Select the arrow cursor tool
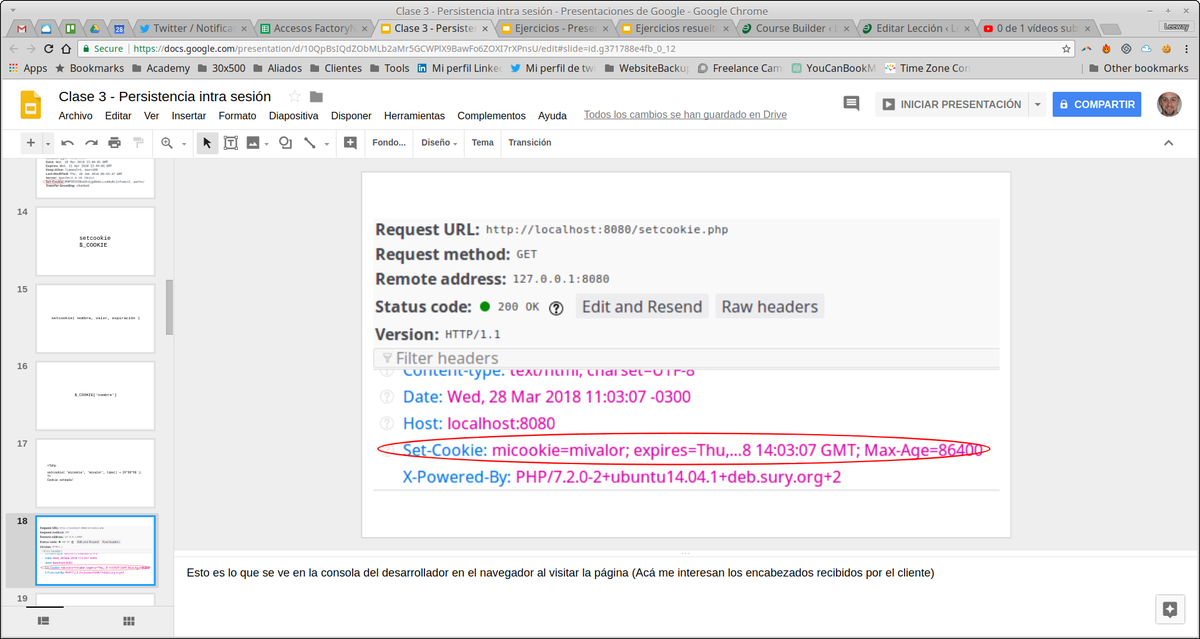The height and width of the screenshot is (639, 1200). (x=207, y=143)
